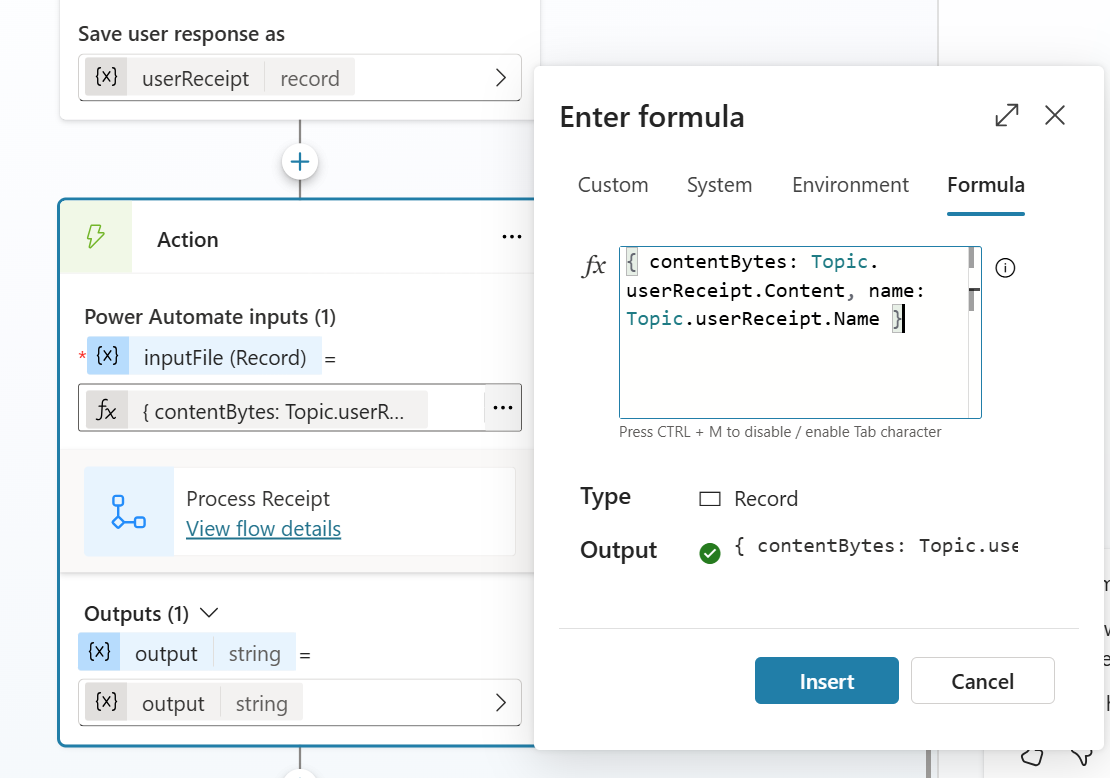Close the Enter formula dialog
This screenshot has height=778, width=1110.
coord(1055,116)
